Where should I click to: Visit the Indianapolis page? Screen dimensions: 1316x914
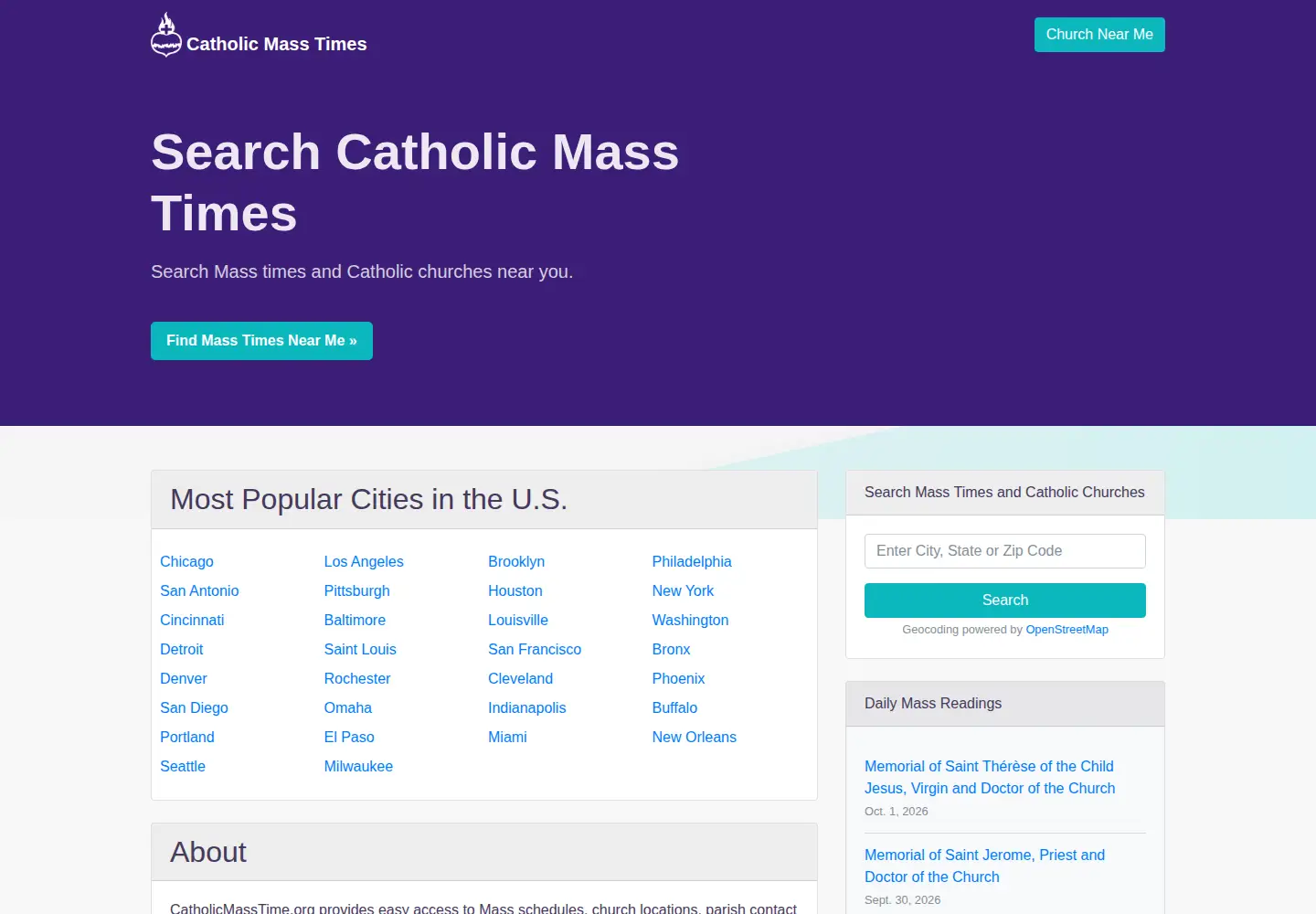click(x=526, y=708)
